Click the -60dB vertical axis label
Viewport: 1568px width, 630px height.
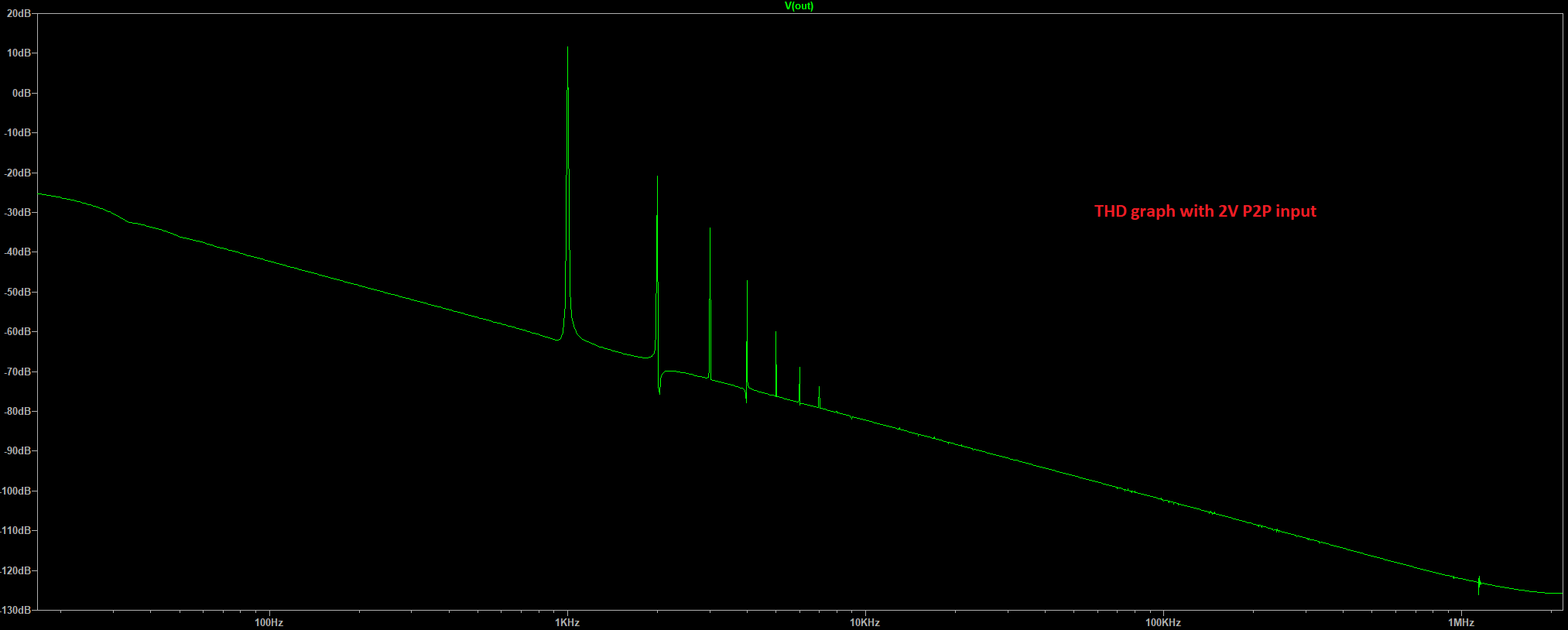click(17, 331)
